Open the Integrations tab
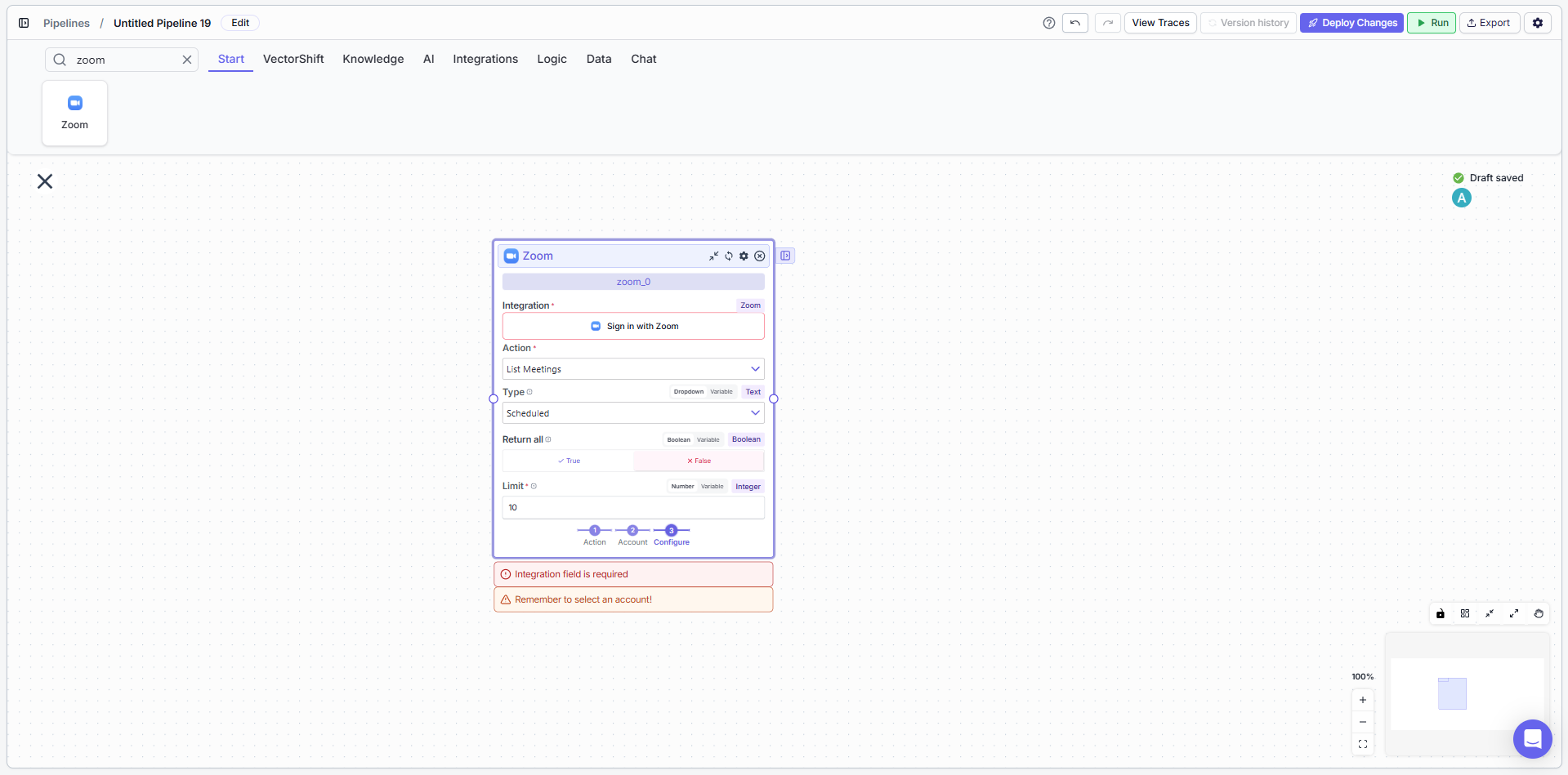Viewport: 1568px width, 775px height. (x=485, y=59)
